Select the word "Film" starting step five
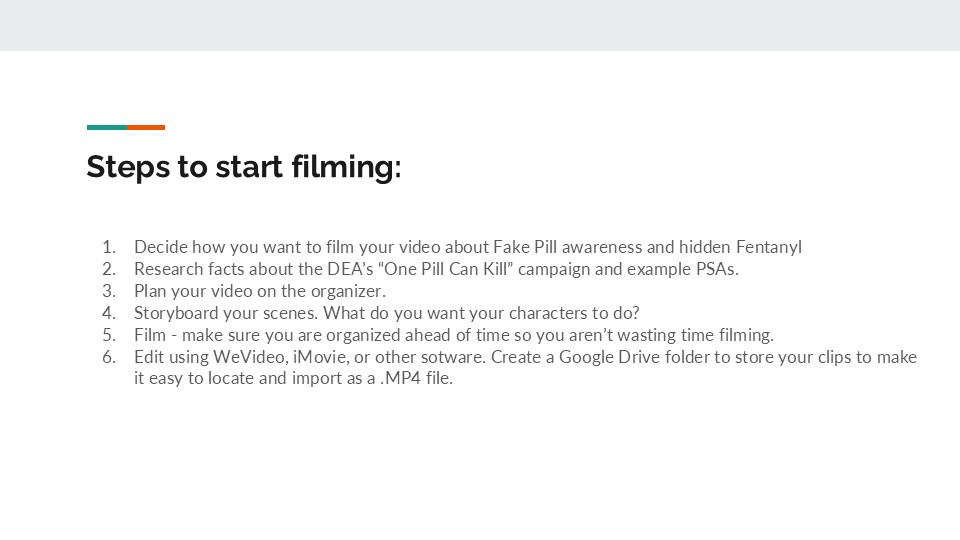The width and height of the screenshot is (960, 540). pos(150,335)
